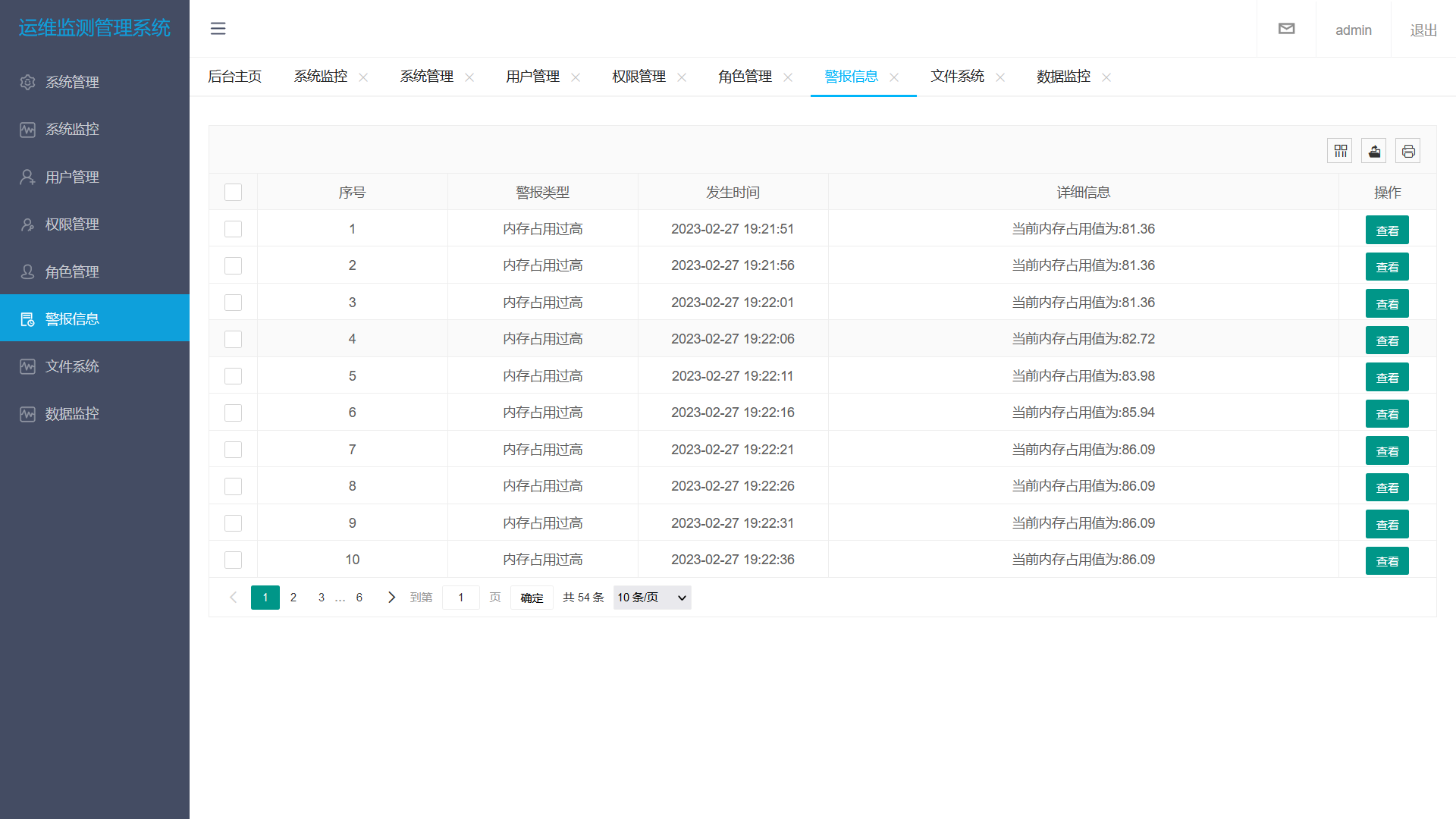The height and width of the screenshot is (819, 1456).
Task: Close the 数据监控 tab
Action: coord(1106,77)
